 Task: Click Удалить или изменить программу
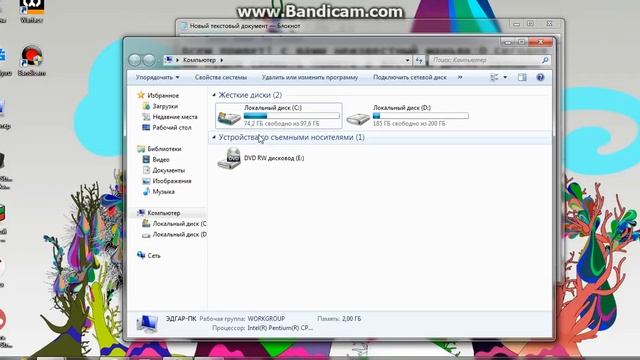pos(310,77)
